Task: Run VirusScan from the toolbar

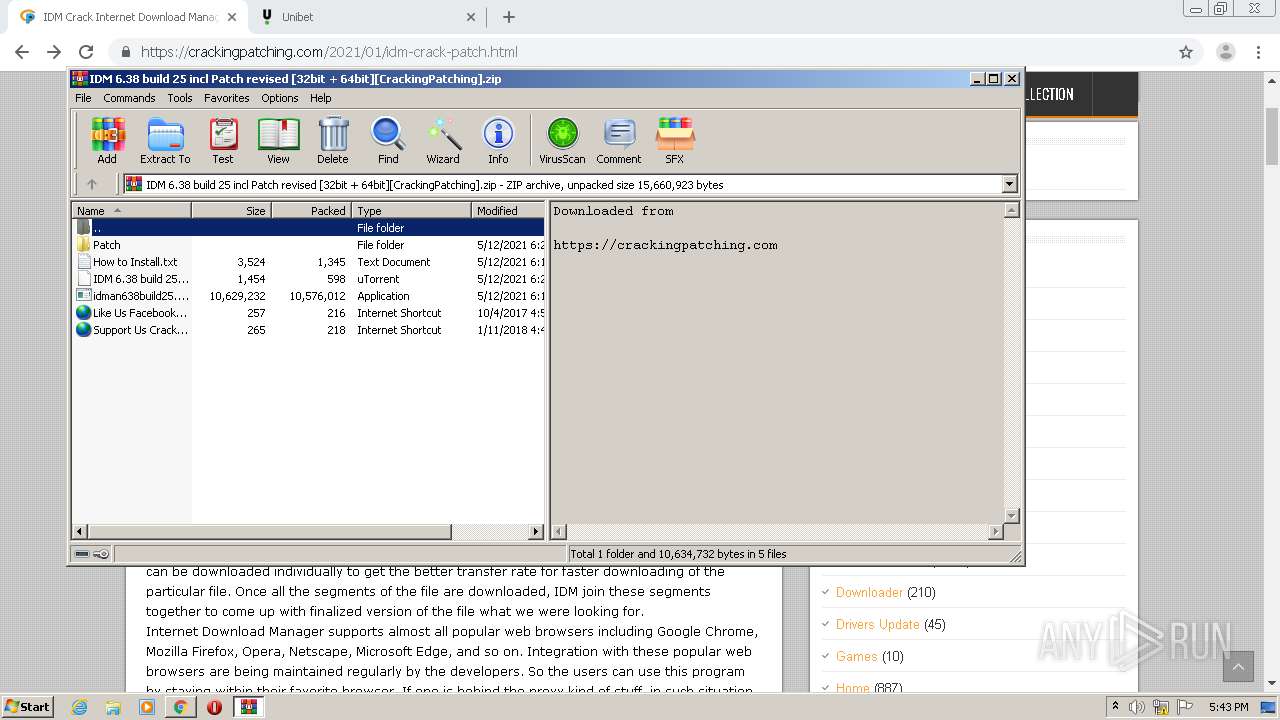Action: pos(562,140)
